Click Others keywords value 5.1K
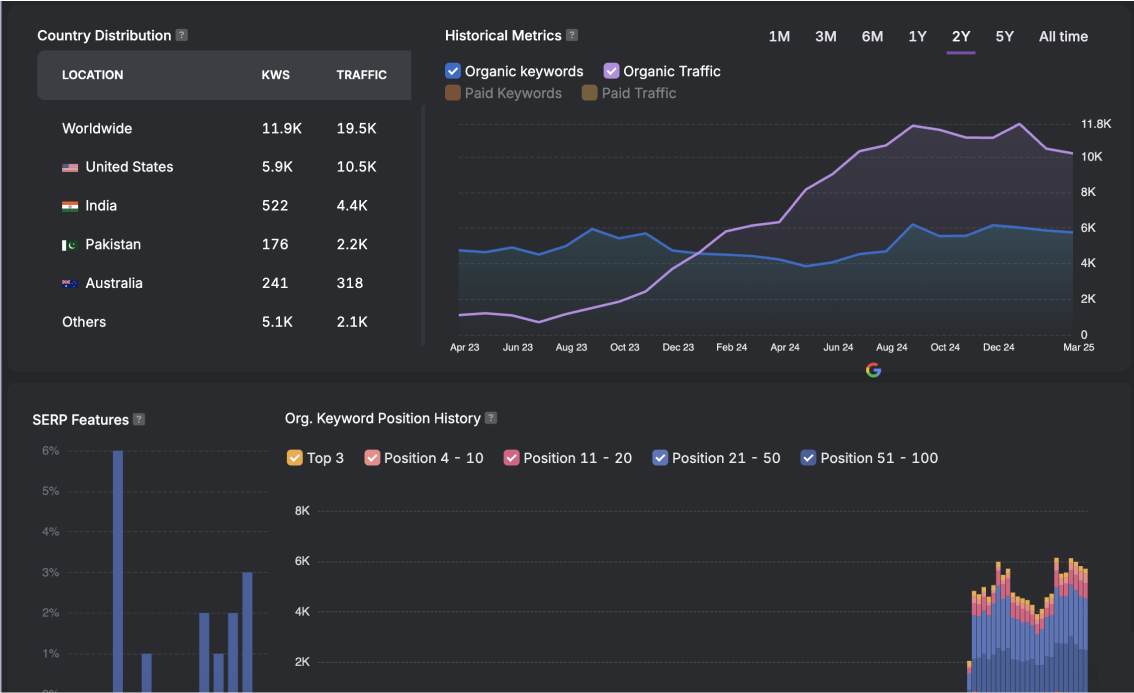This screenshot has height=693, width=1134. click(277, 322)
